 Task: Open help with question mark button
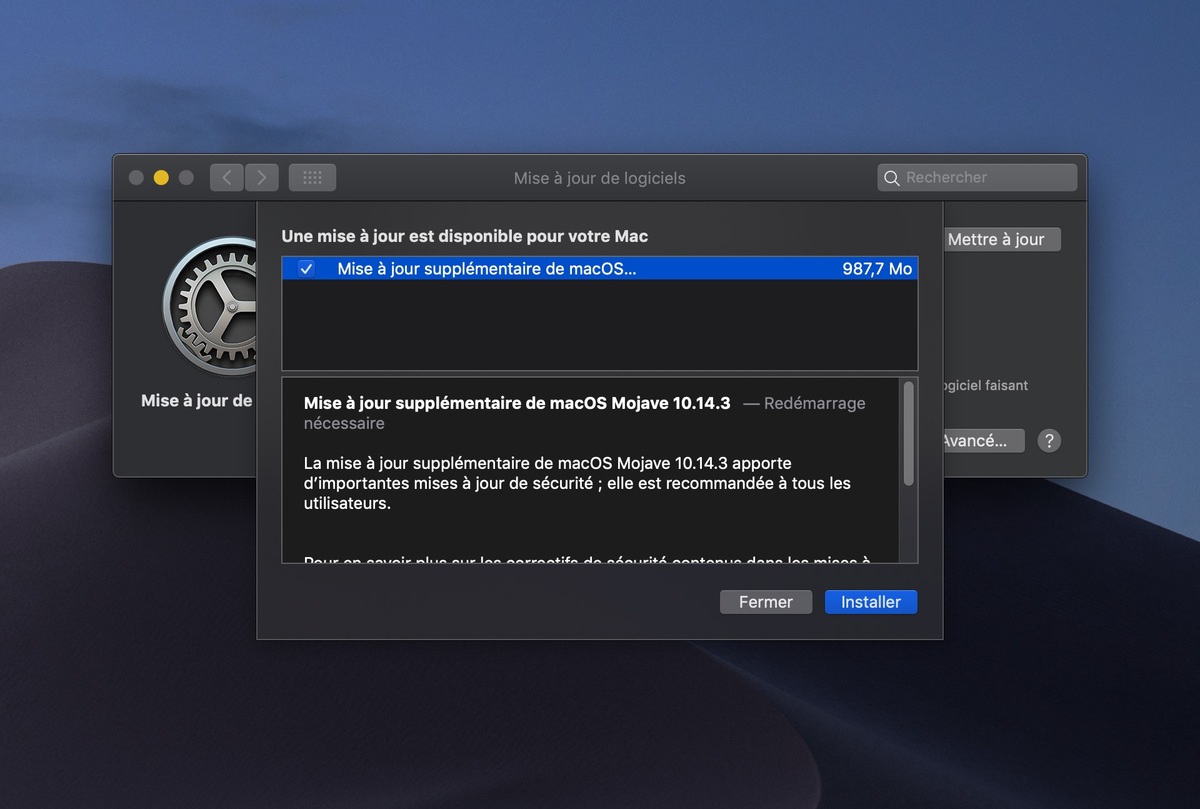(1048, 440)
